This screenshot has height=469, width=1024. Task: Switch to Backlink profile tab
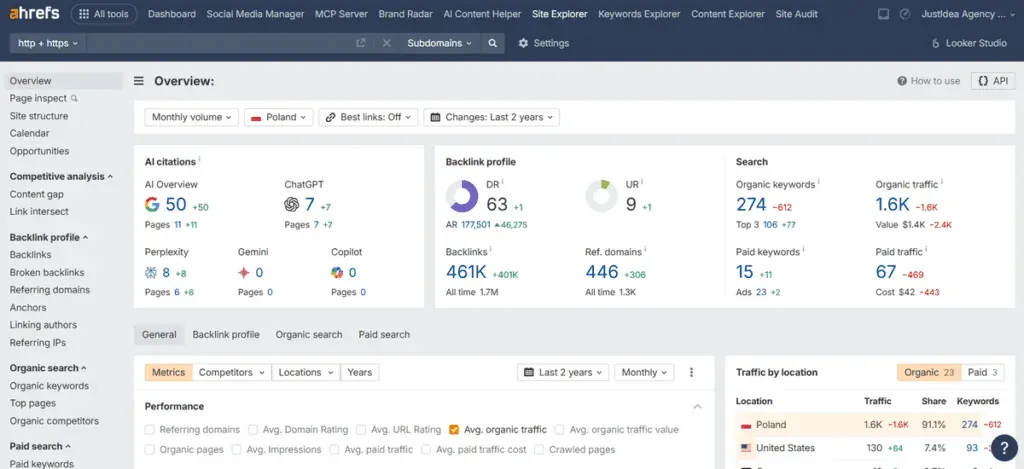[226, 334]
